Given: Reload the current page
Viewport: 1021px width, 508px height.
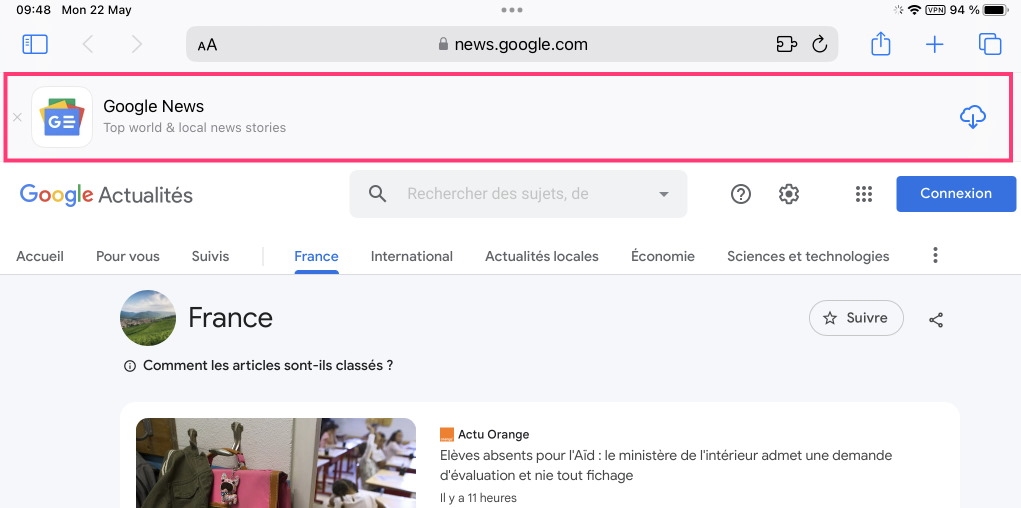Looking at the screenshot, I should point(819,44).
